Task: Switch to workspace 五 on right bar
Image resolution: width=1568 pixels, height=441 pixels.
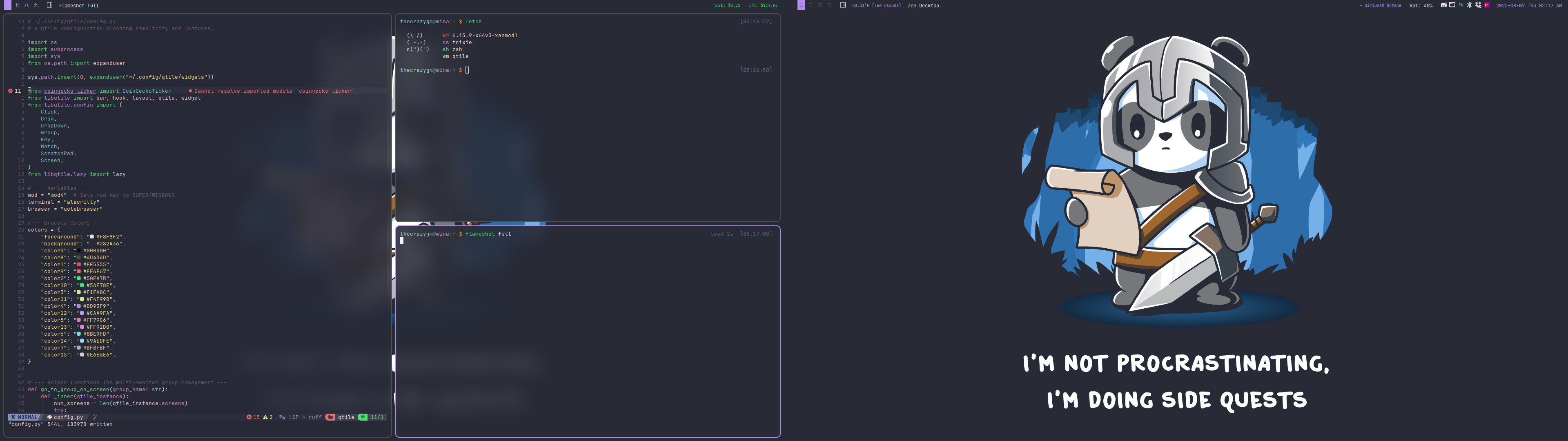Action: [x=830, y=5]
